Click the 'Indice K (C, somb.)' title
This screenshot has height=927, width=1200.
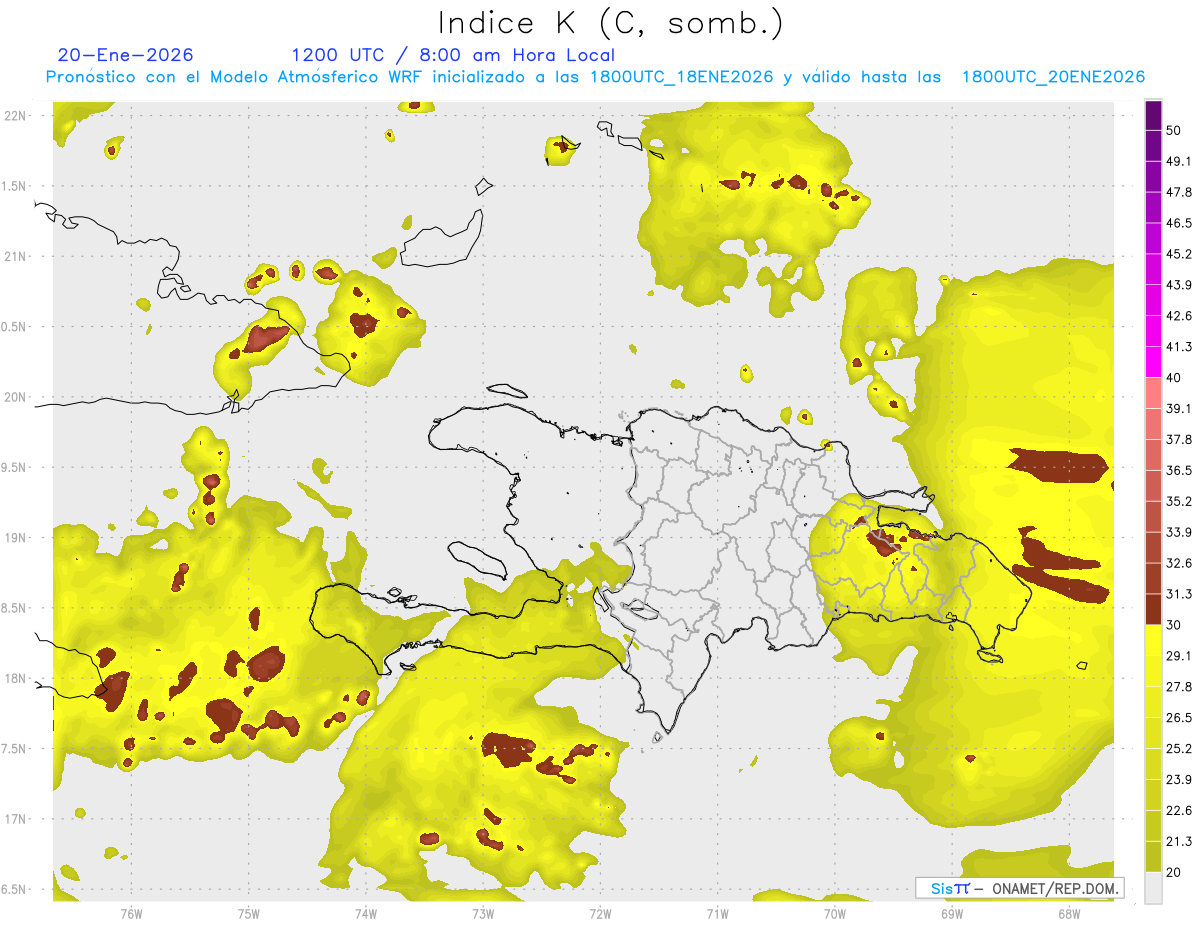click(x=611, y=23)
